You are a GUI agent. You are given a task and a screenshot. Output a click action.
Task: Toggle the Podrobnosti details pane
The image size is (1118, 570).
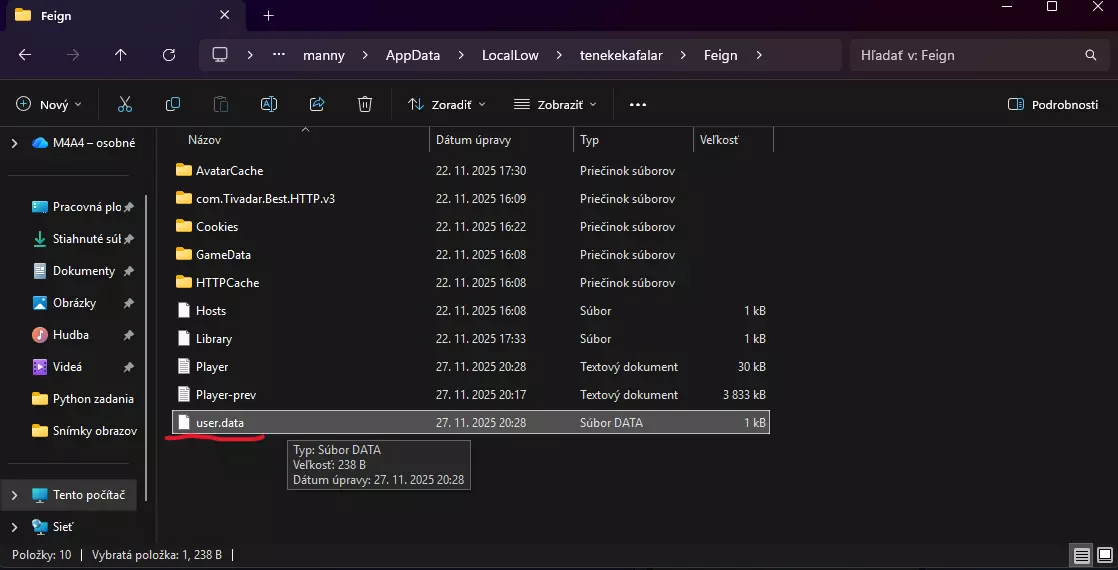(1053, 104)
